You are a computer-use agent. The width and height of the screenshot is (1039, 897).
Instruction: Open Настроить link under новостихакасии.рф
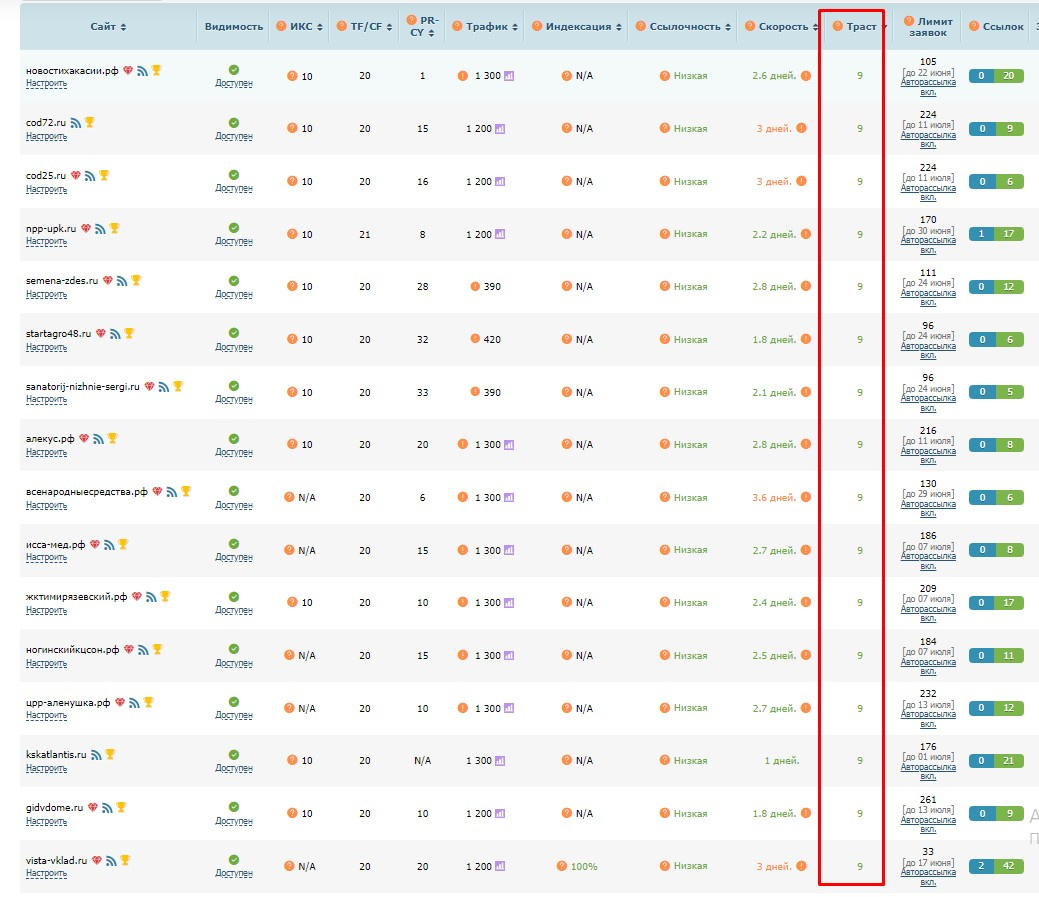click(46, 83)
